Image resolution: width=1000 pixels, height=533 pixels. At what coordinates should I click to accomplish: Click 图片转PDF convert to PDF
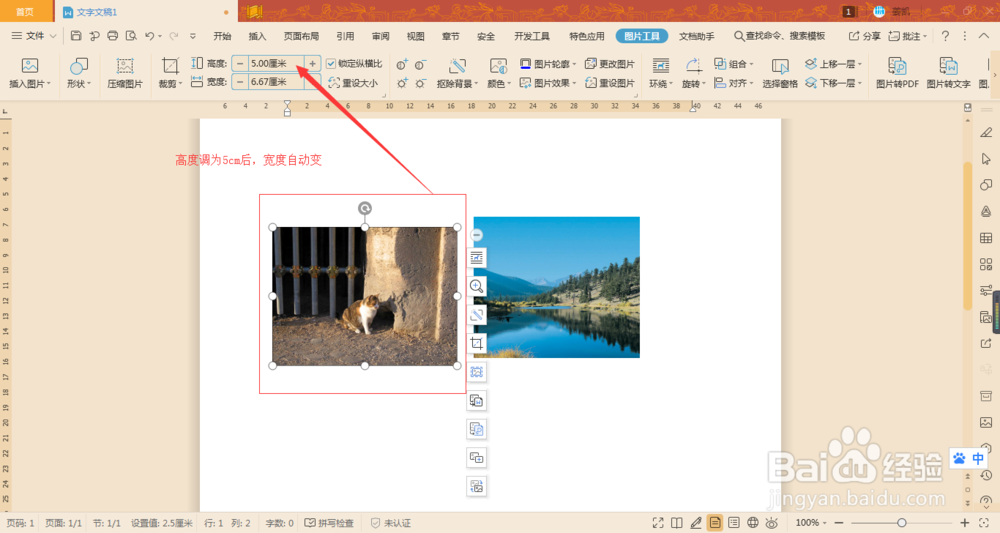coord(897,73)
